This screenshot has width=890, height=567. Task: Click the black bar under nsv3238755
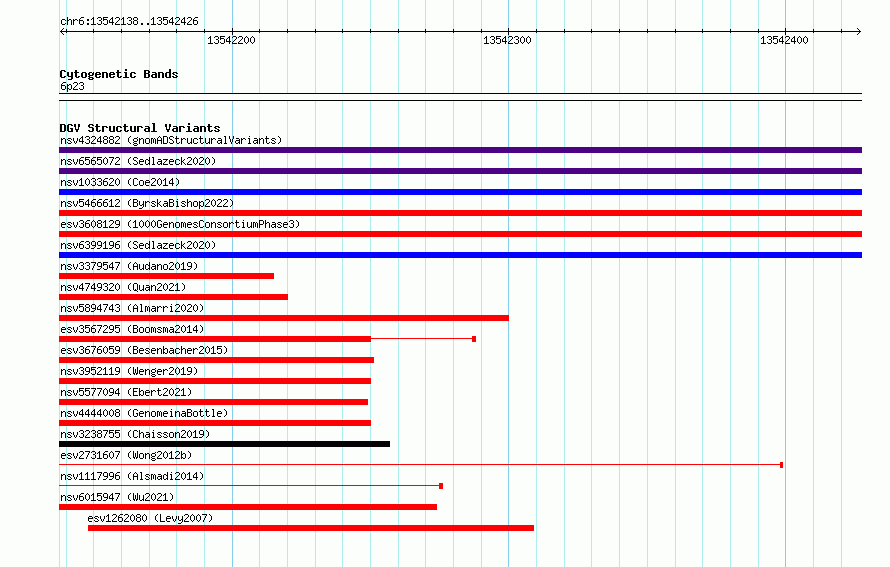tap(224, 444)
